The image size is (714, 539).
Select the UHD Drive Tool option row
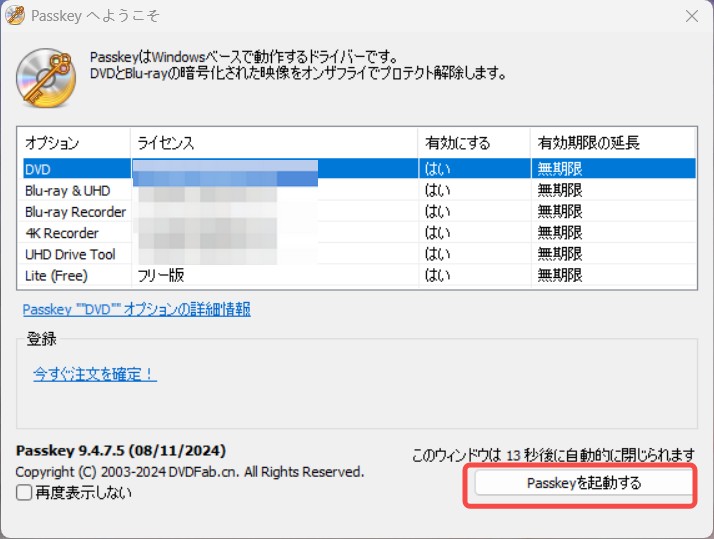click(359, 254)
